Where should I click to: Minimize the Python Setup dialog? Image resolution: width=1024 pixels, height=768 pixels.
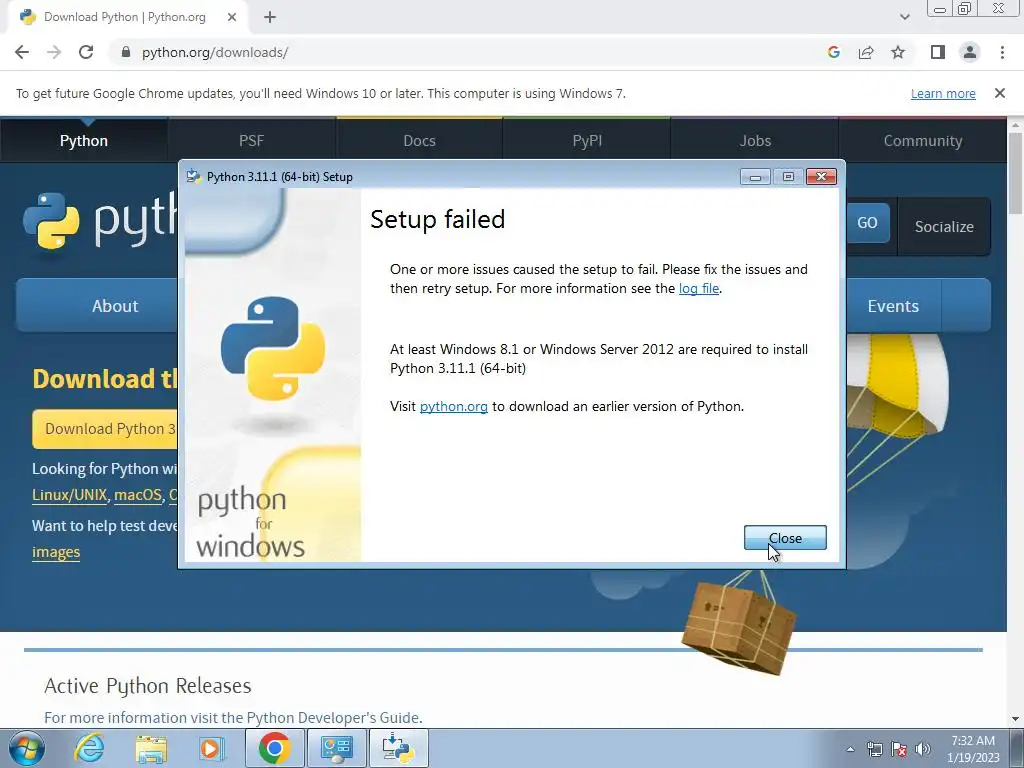click(755, 177)
